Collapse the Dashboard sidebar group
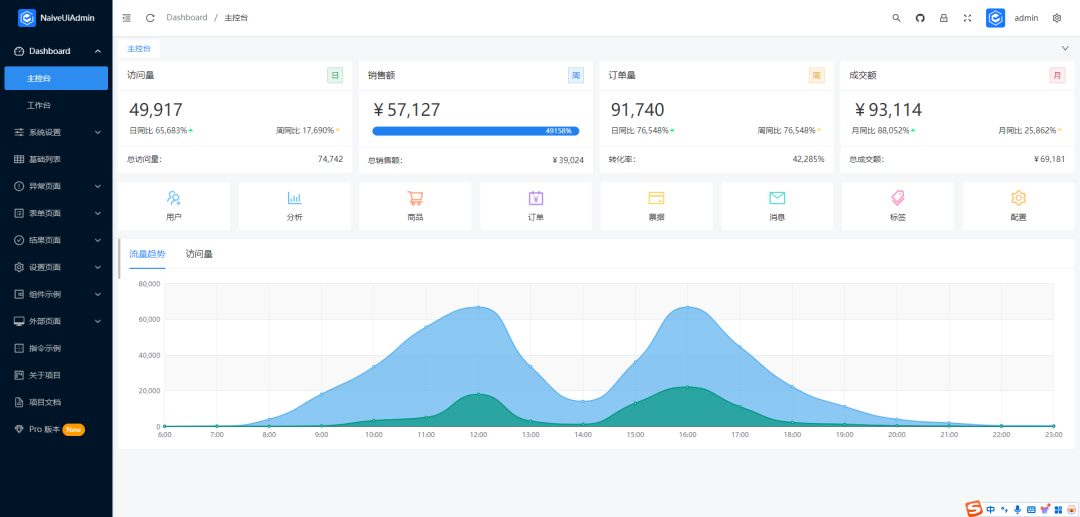The image size is (1080, 517). tap(56, 51)
